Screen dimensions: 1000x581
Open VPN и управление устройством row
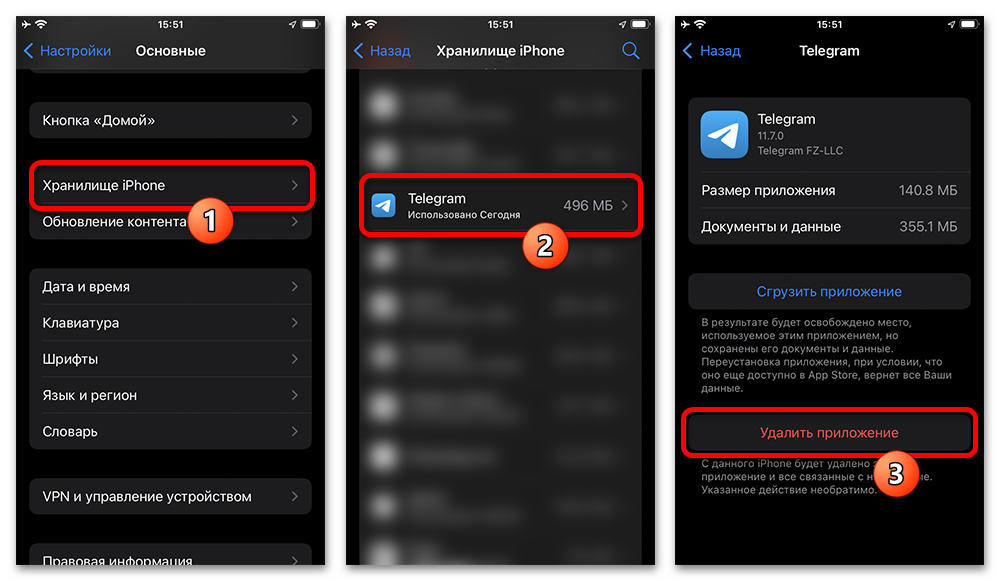coord(170,496)
